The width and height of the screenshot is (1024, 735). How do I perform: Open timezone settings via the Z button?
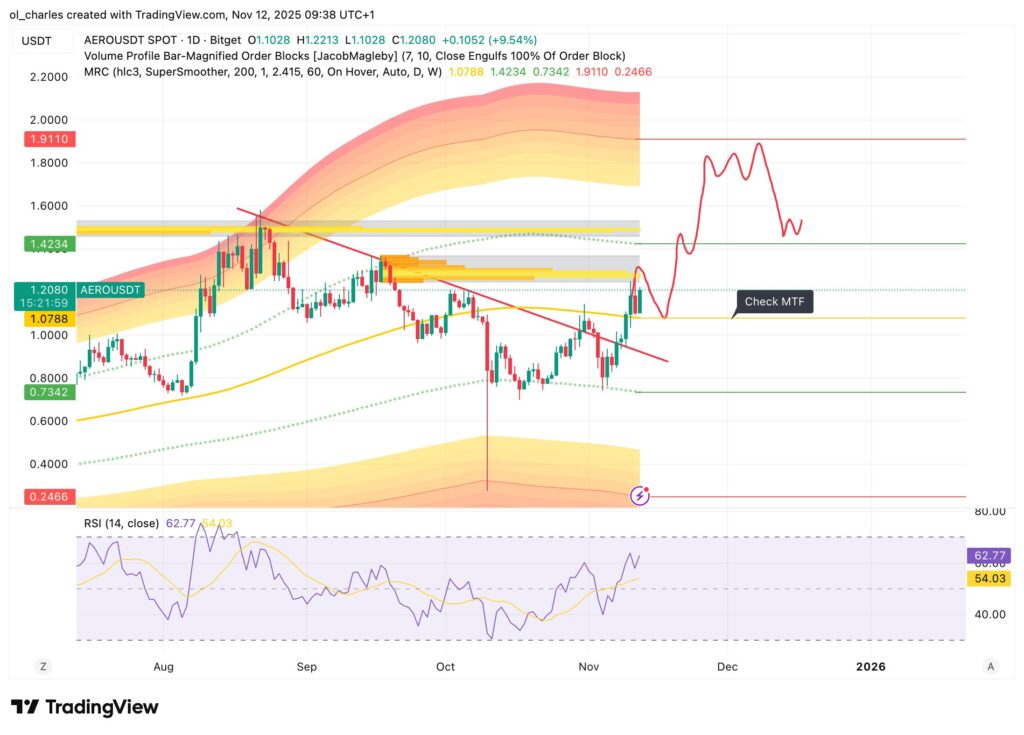[42, 666]
